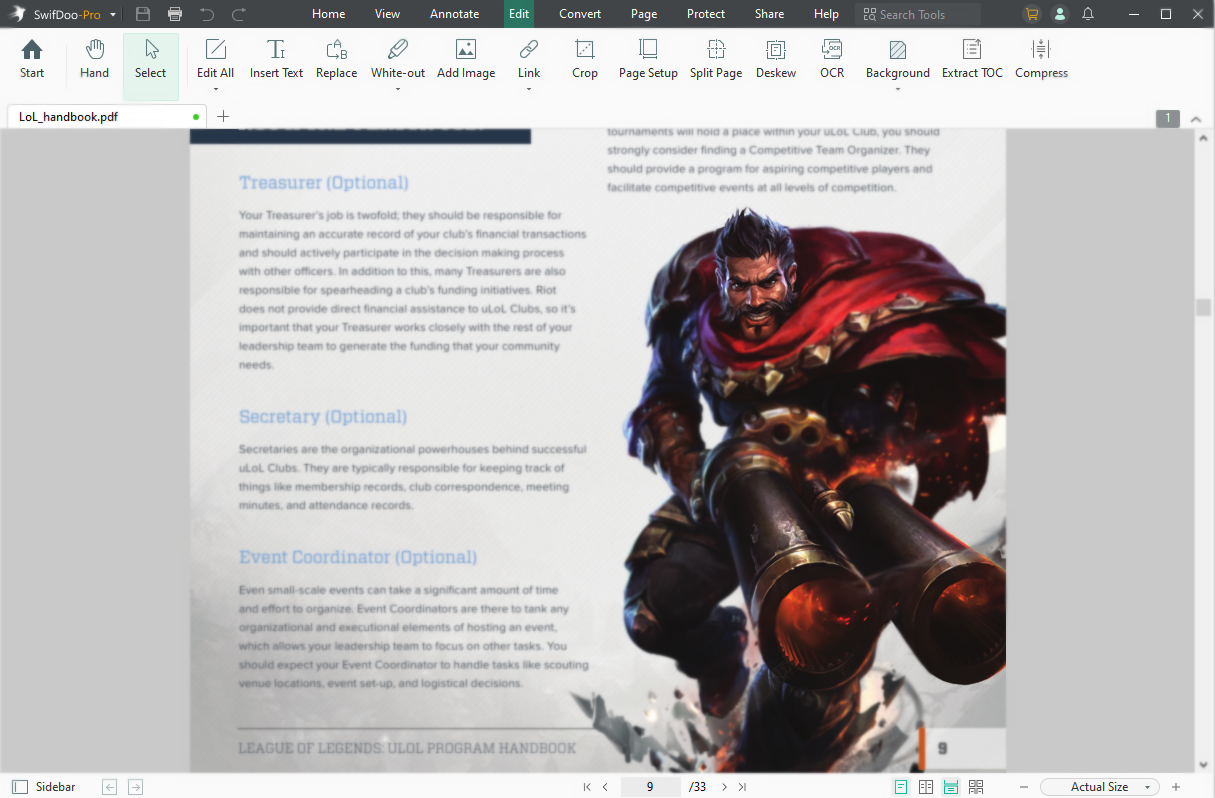Click the Edit All tool
The image size is (1215, 798).
pos(215,59)
